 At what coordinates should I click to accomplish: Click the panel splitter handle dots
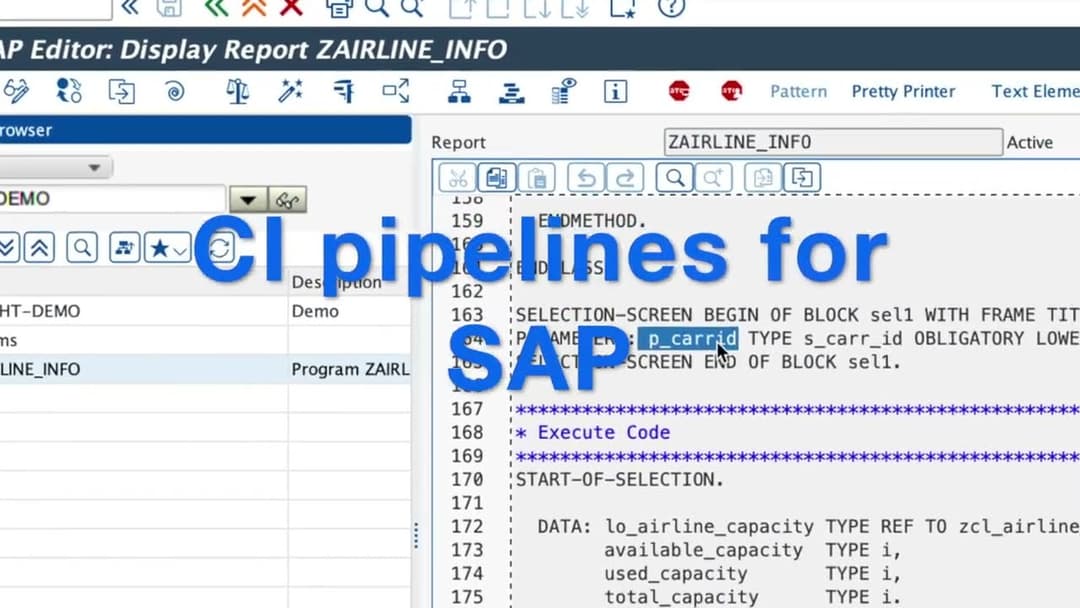416,535
